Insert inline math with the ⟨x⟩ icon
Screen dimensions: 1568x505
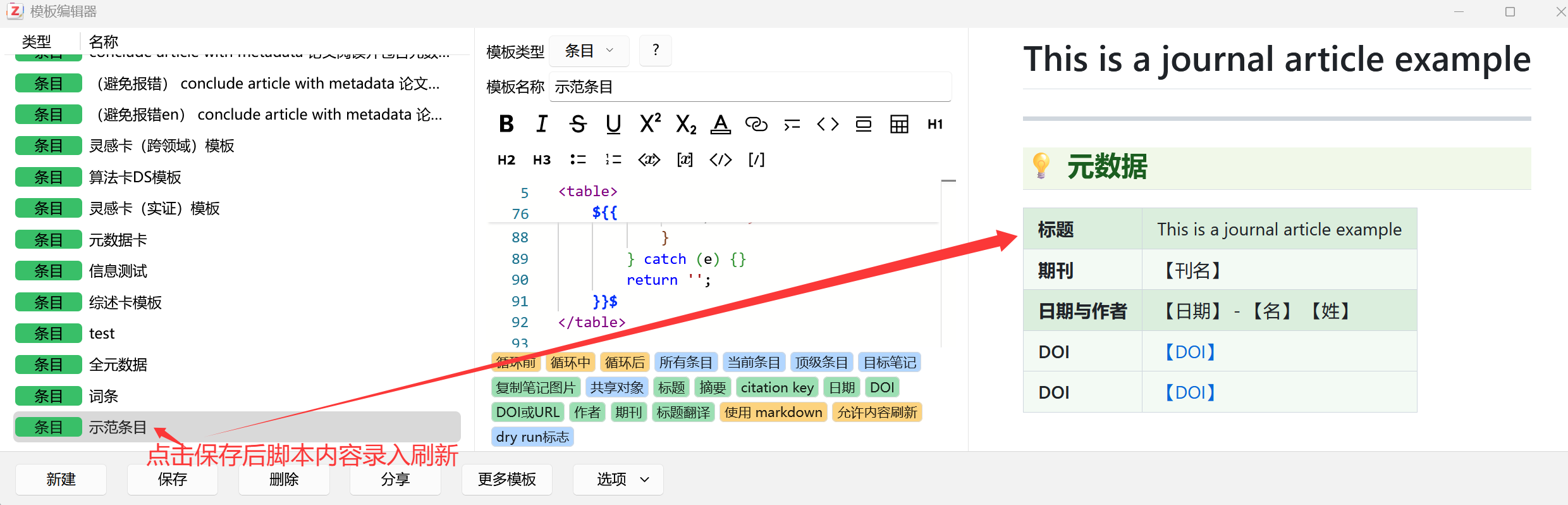[649, 159]
